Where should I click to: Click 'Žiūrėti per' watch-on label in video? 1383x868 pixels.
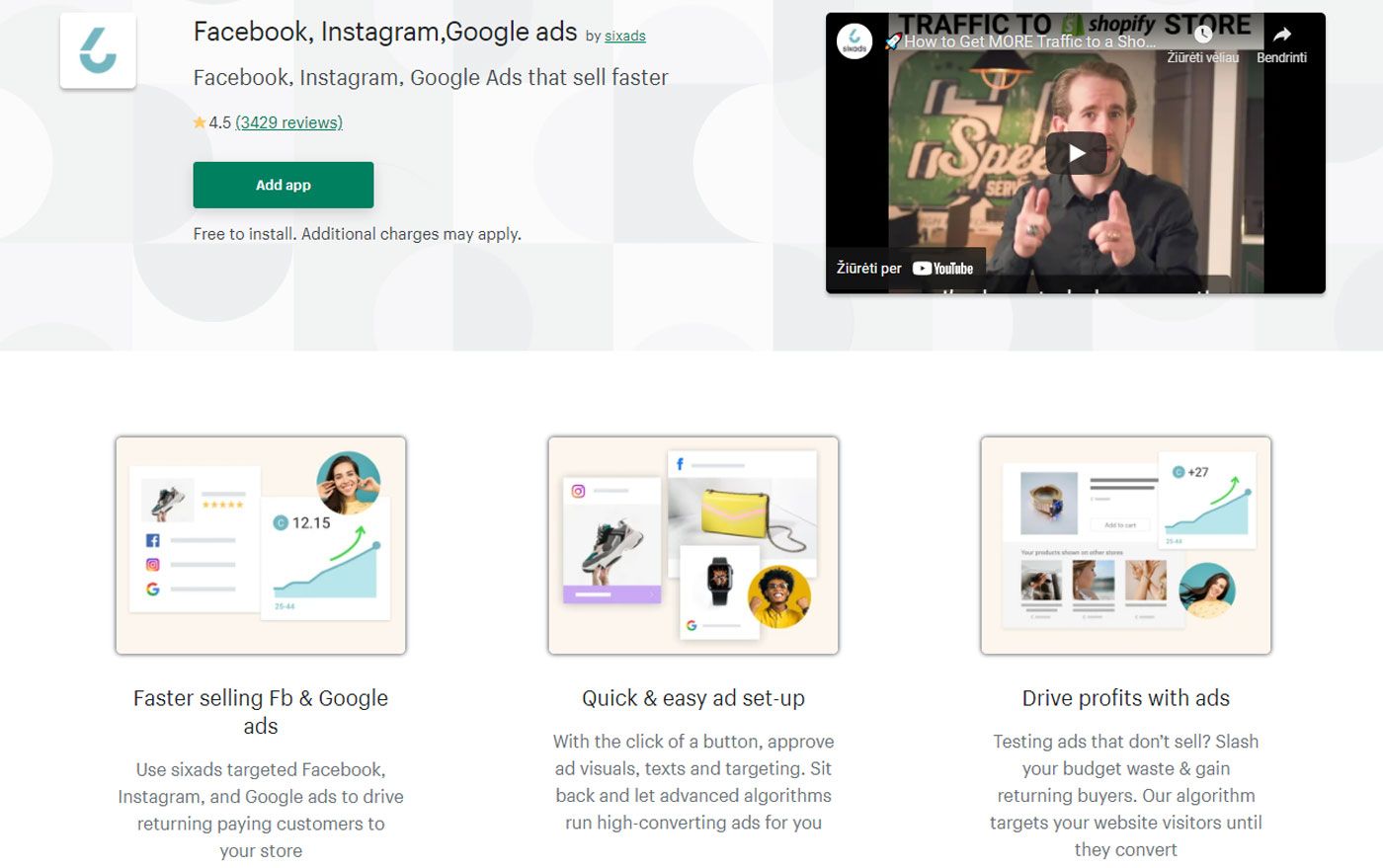tap(869, 269)
